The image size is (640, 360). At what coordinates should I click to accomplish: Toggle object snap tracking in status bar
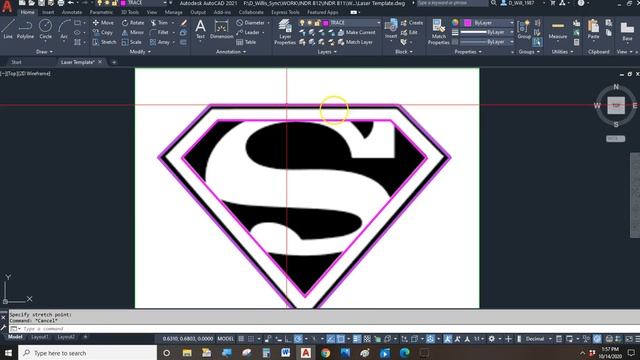331,339
